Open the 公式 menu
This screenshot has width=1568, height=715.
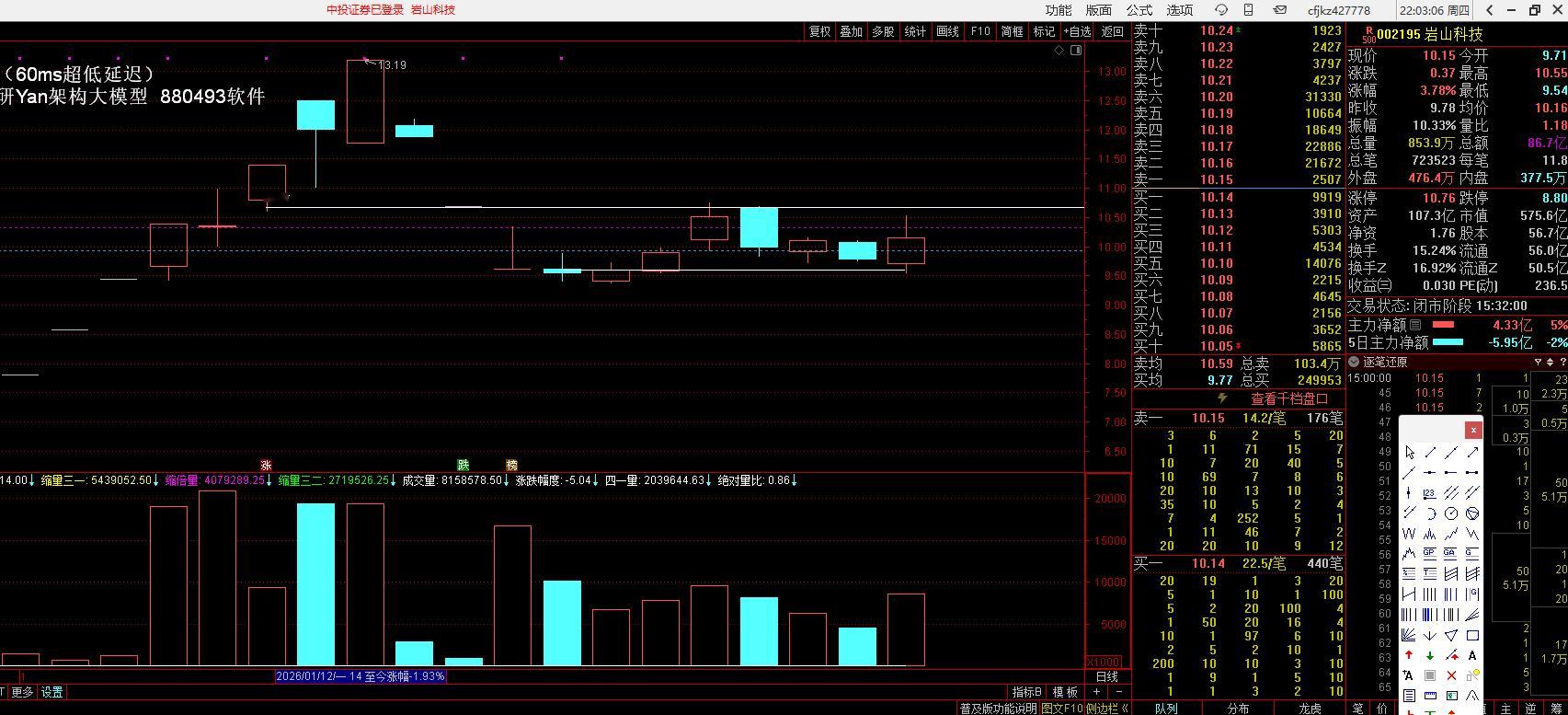pyautogui.click(x=1139, y=10)
